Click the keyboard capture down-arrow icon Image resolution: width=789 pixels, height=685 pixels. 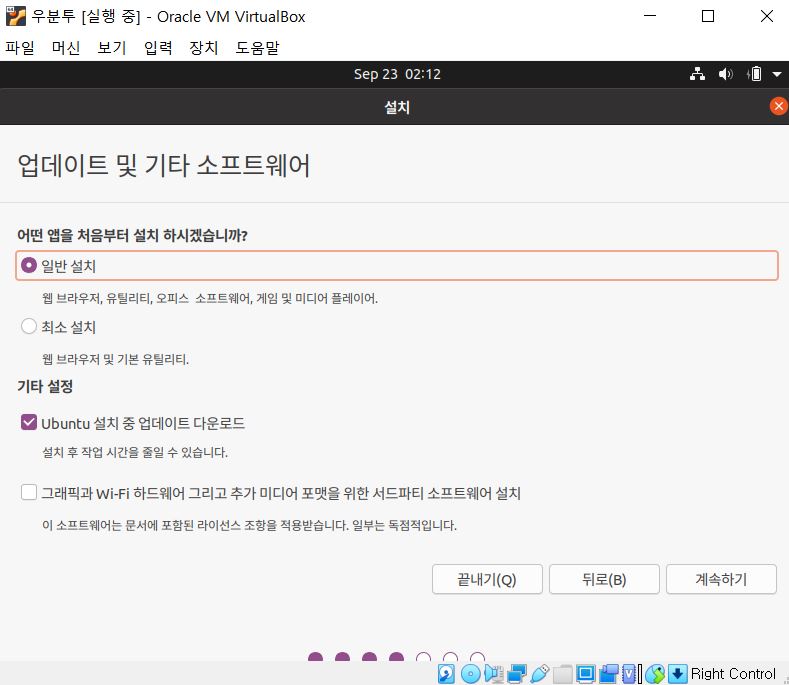pos(677,674)
